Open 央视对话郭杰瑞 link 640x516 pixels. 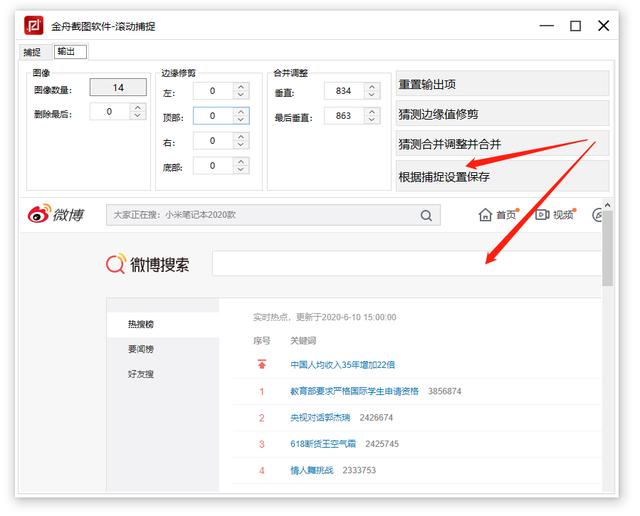point(320,417)
